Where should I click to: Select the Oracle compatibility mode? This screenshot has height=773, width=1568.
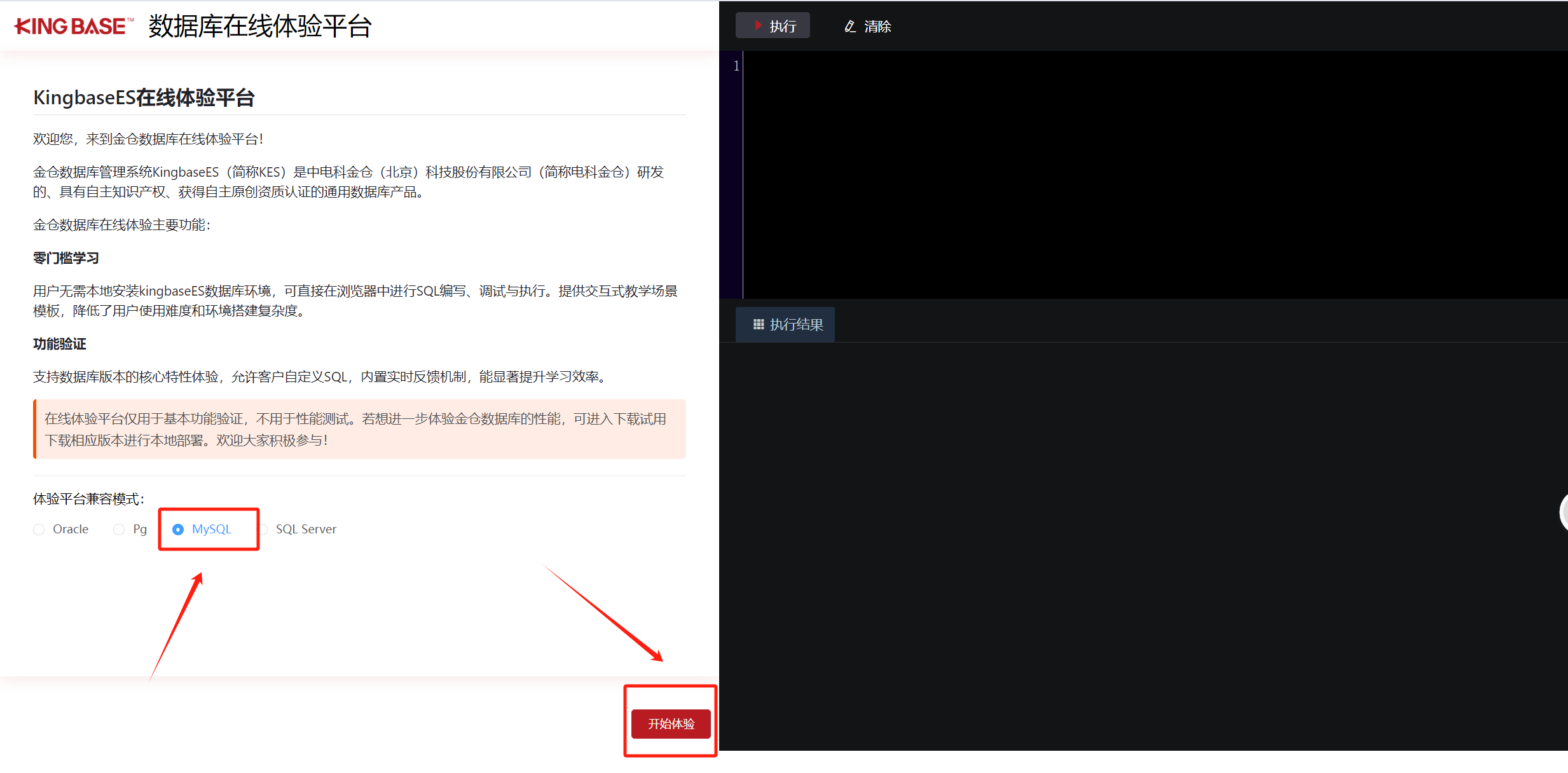point(61,530)
